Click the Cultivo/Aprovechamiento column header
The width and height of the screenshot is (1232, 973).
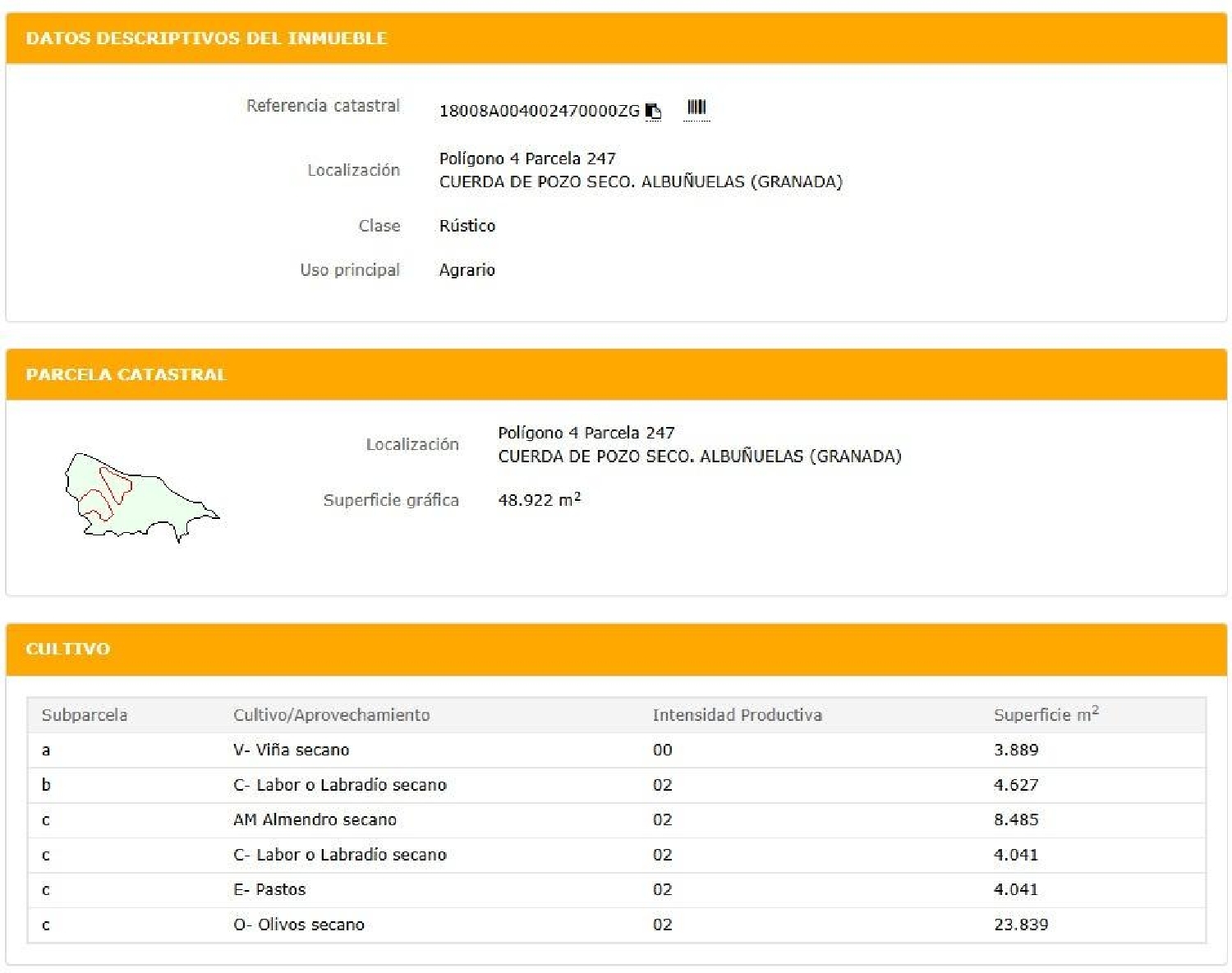[331, 715]
